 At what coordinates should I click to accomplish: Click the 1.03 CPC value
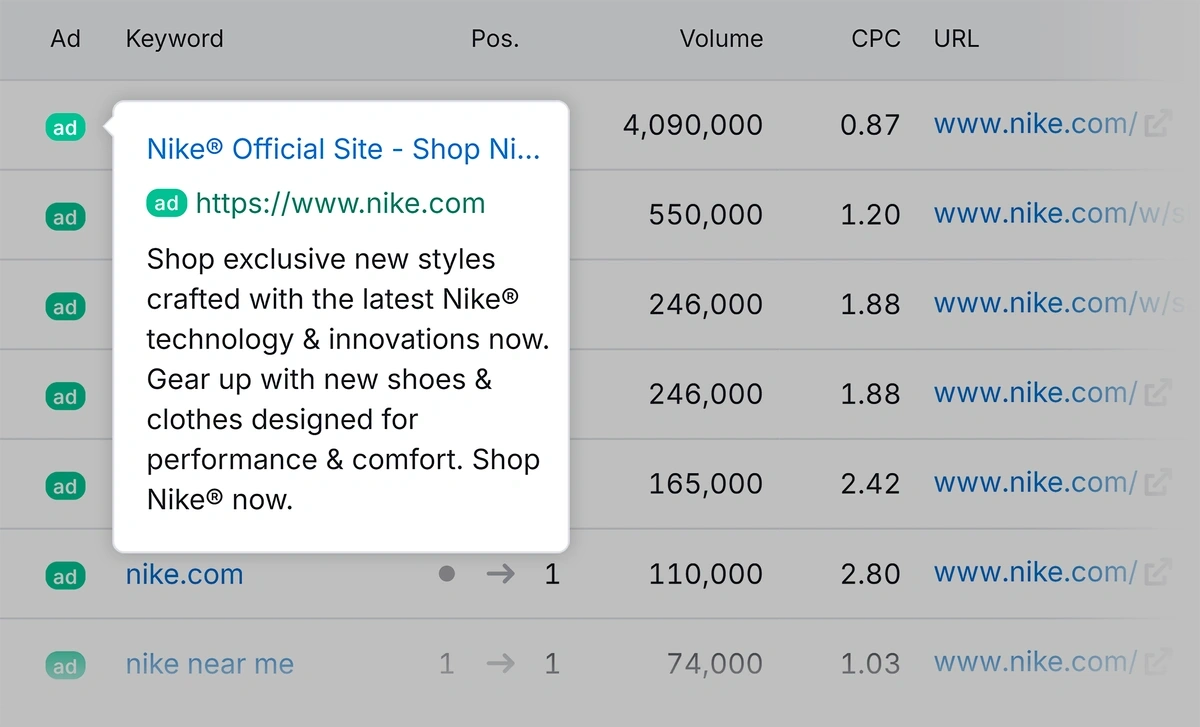tap(871, 663)
